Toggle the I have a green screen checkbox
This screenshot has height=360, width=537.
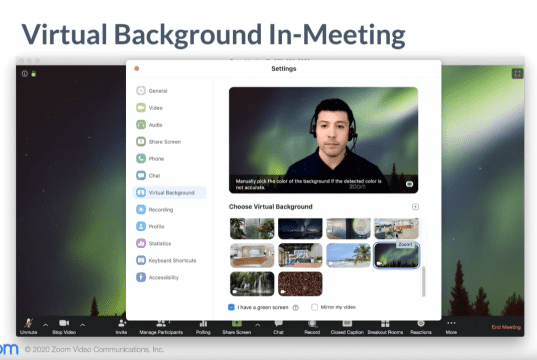pos(231,307)
